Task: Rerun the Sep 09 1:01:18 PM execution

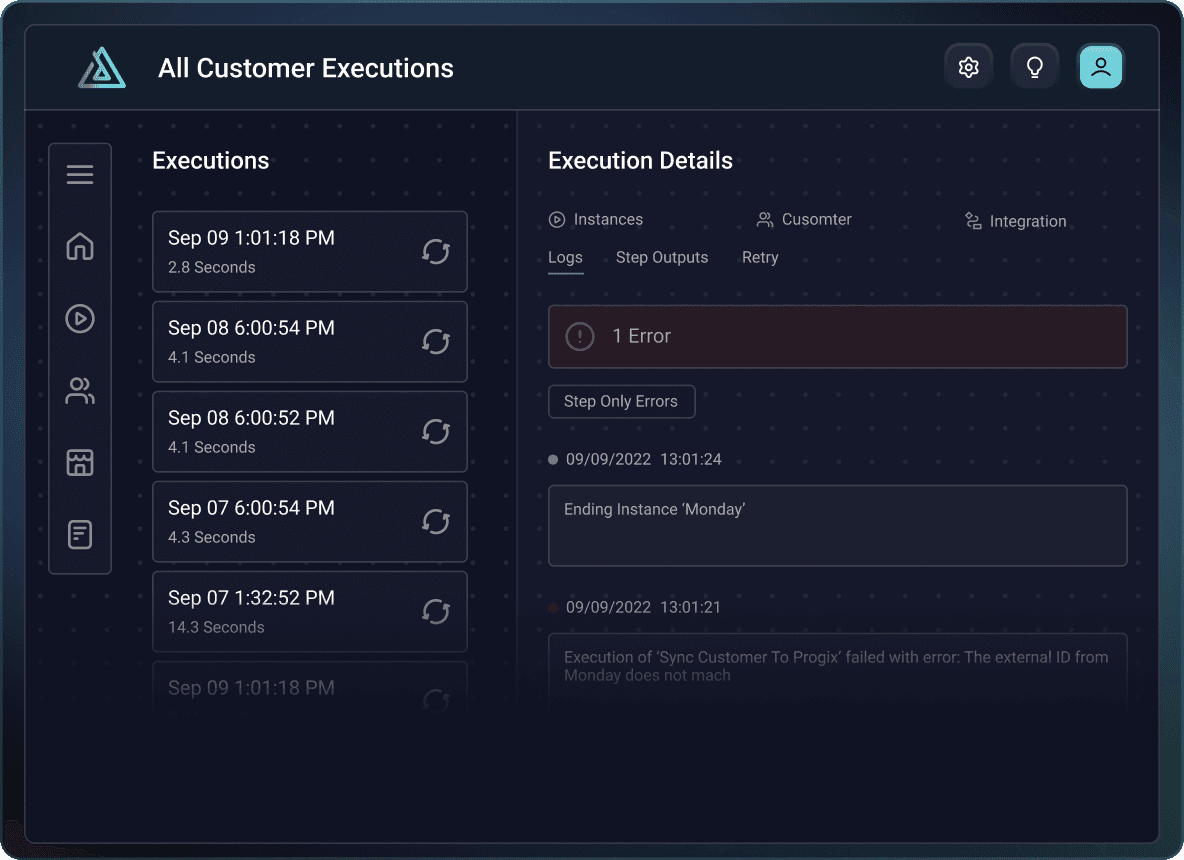Action: [436, 251]
